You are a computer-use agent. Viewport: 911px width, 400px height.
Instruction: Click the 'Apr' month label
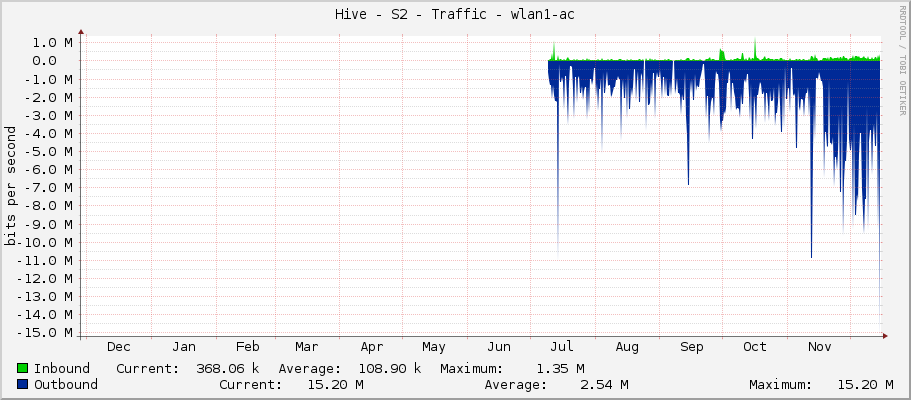point(372,347)
